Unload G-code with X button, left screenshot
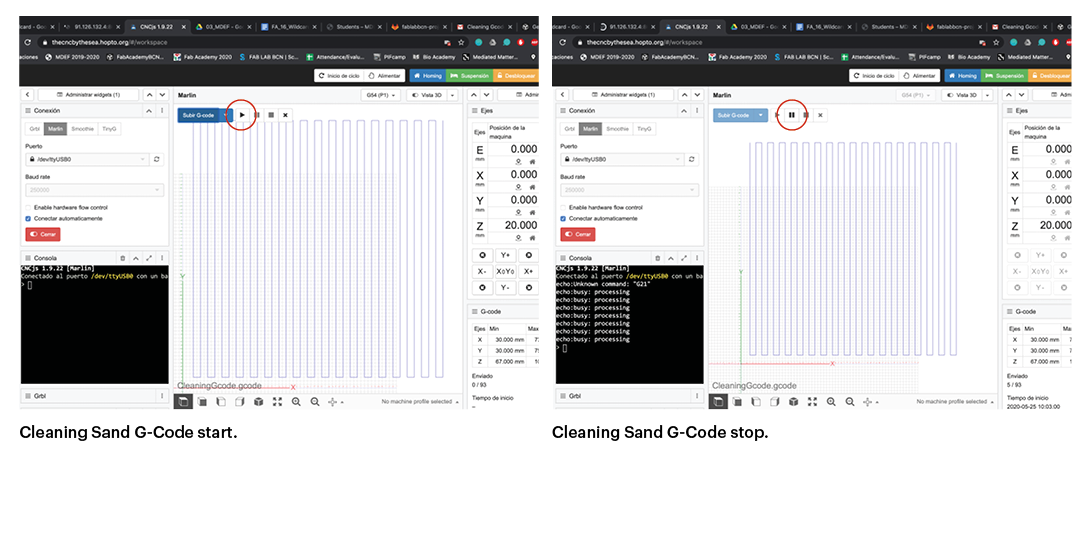This screenshot has width=1091, height=537. [x=285, y=115]
